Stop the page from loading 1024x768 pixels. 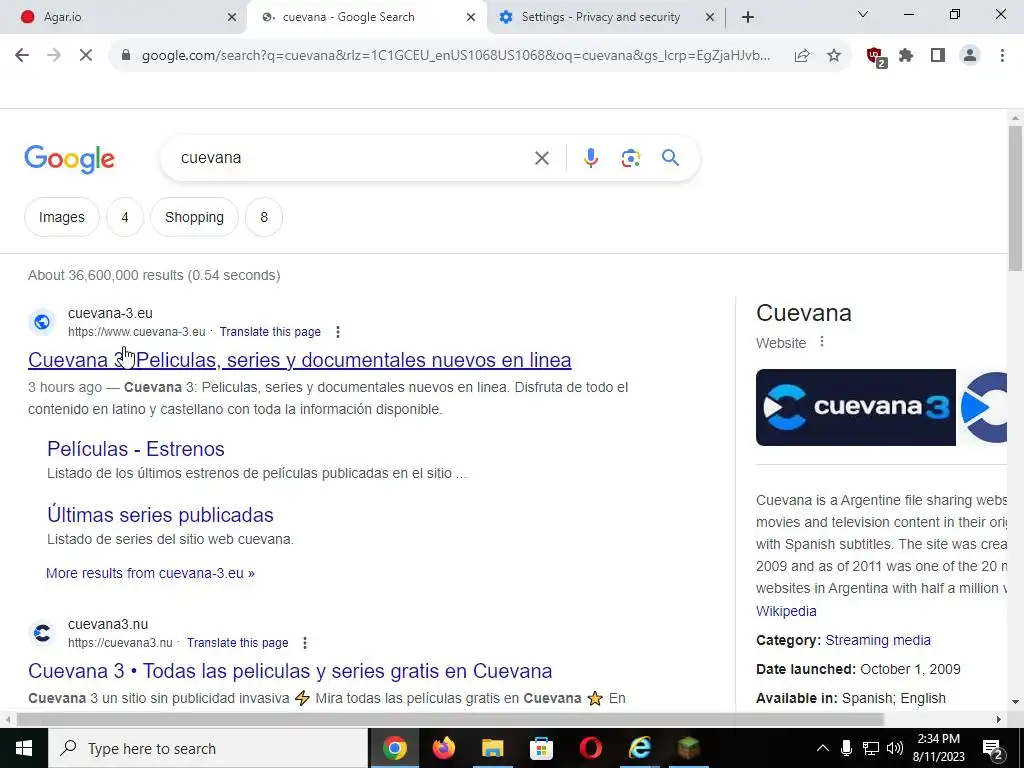click(x=86, y=56)
